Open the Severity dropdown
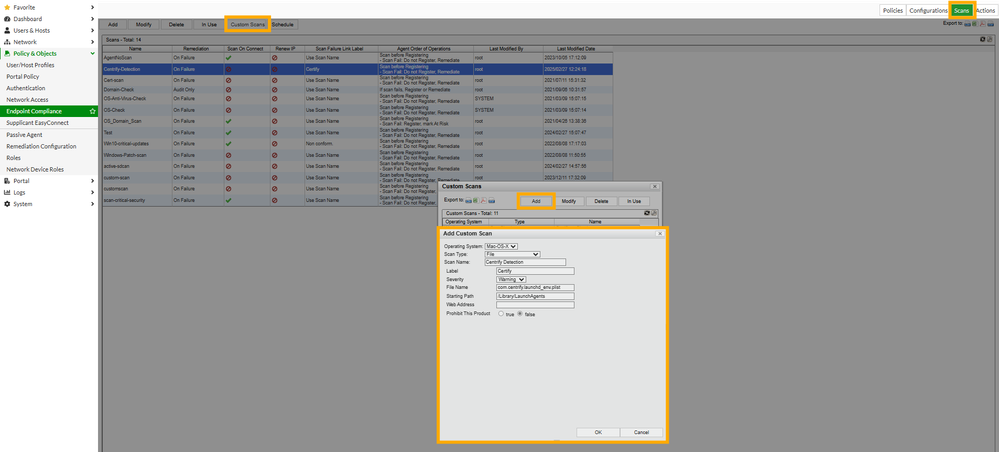 [511, 279]
